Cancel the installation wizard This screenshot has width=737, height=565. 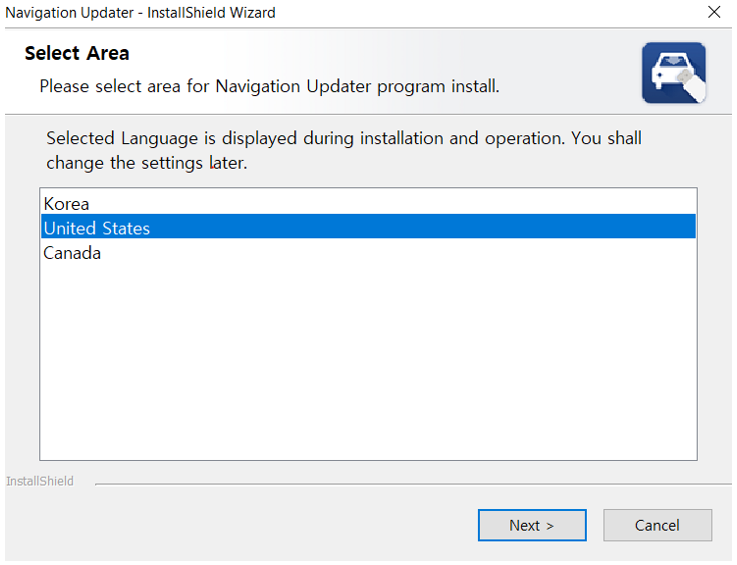click(x=657, y=525)
